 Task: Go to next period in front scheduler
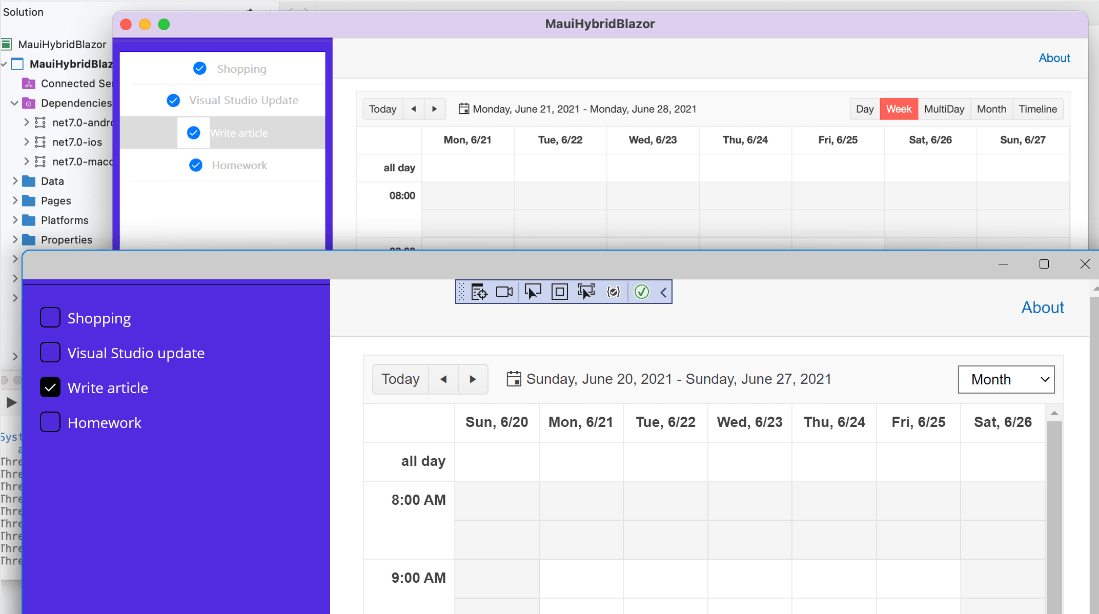472,379
